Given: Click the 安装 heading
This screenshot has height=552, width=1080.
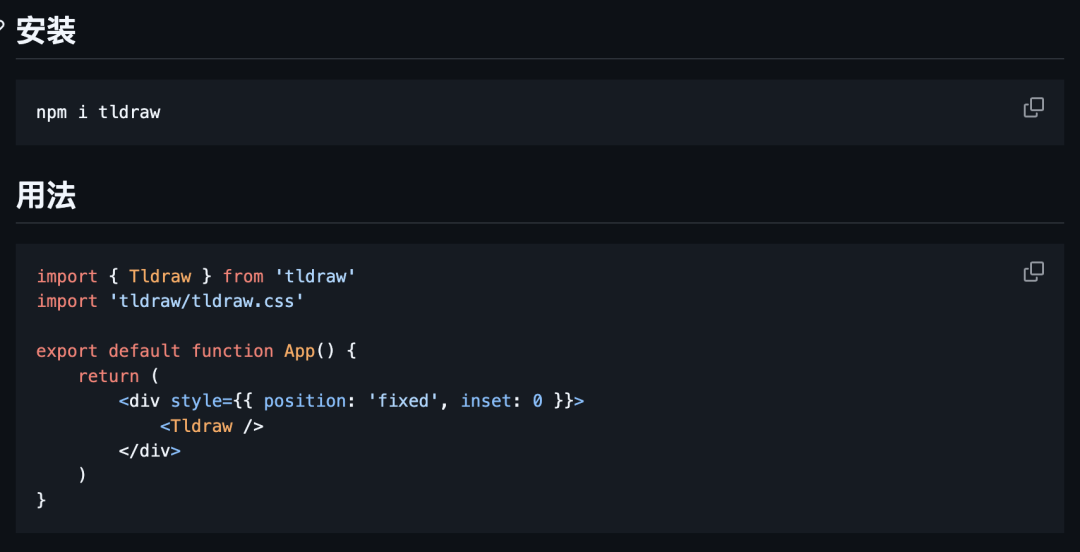Looking at the screenshot, I should [46, 31].
